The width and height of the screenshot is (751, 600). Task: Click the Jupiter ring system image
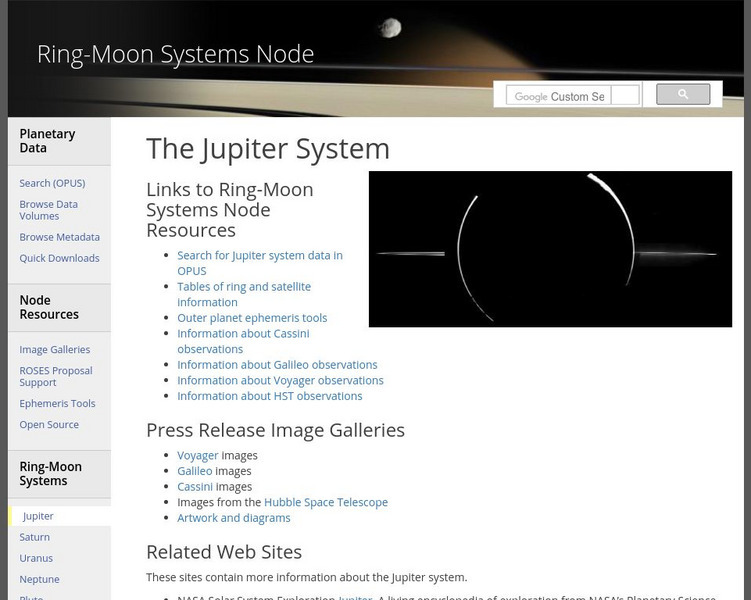(x=550, y=249)
